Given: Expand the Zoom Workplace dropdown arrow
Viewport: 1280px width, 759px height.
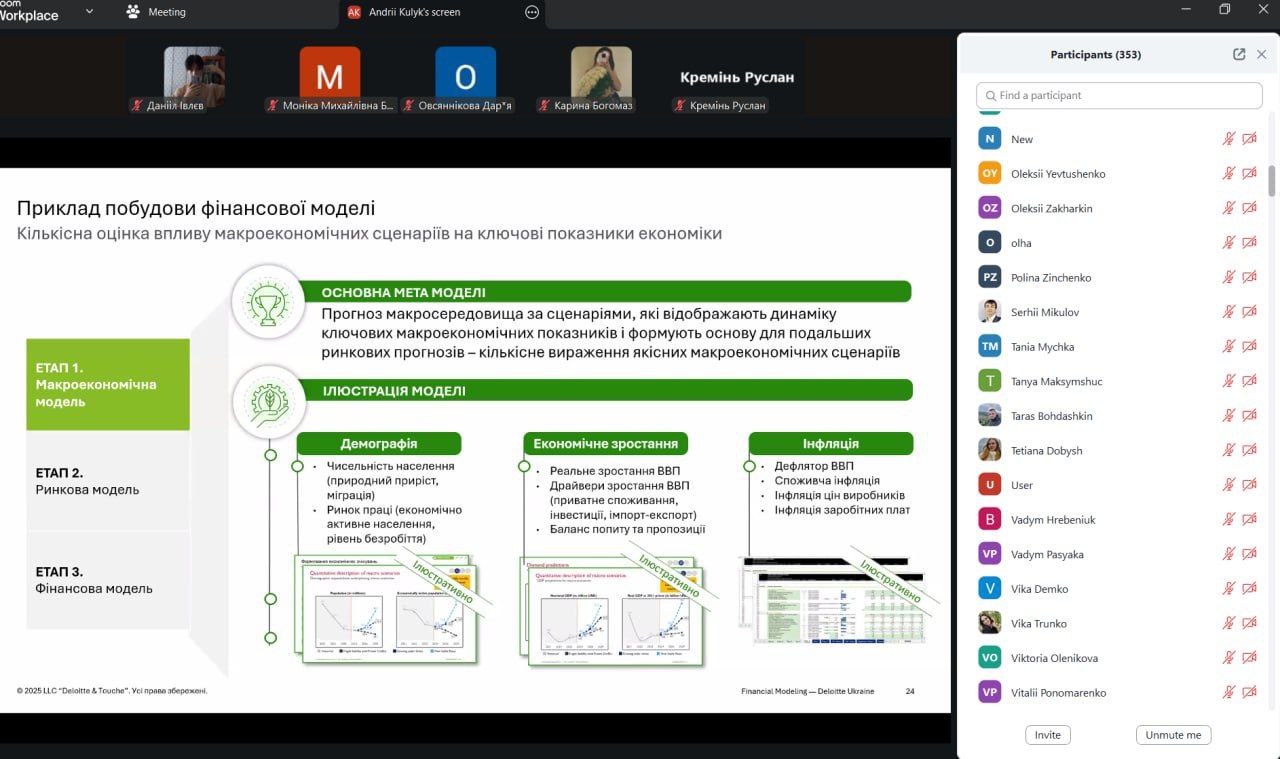Looking at the screenshot, I should 89,12.
